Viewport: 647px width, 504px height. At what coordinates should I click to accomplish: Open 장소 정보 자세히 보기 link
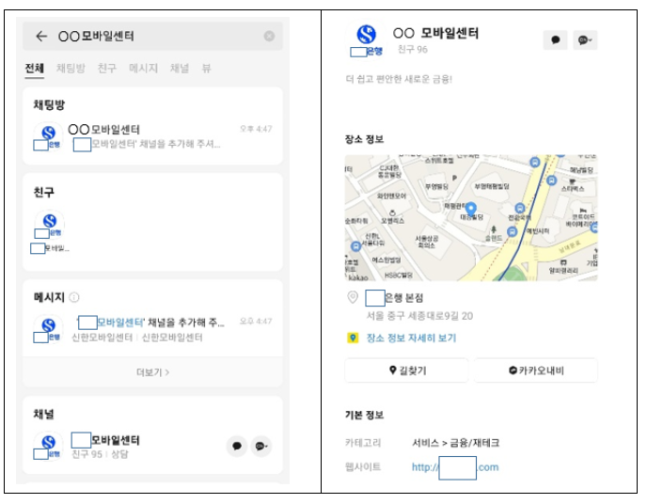[411, 338]
